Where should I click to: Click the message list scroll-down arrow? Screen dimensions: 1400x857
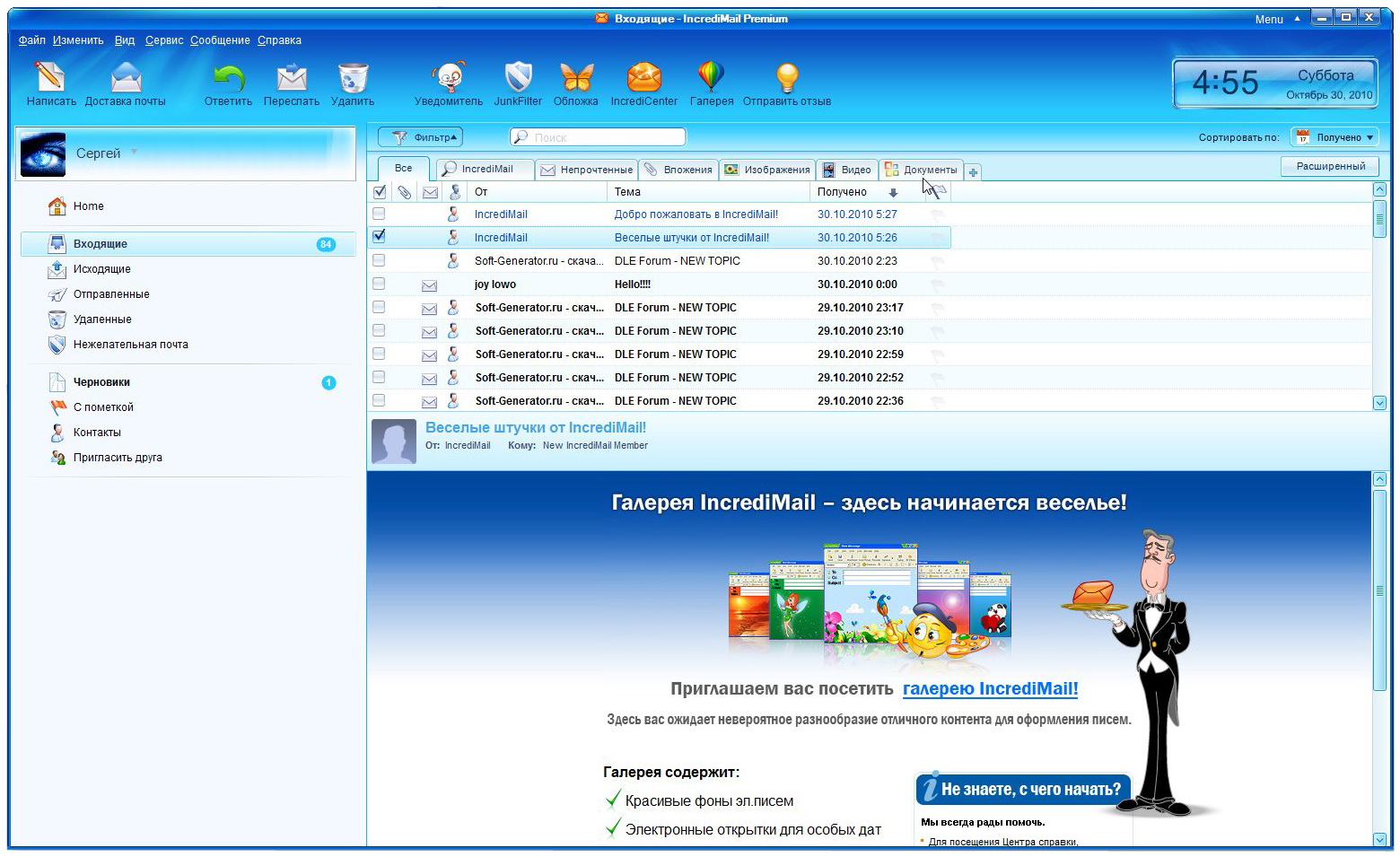click(1379, 404)
